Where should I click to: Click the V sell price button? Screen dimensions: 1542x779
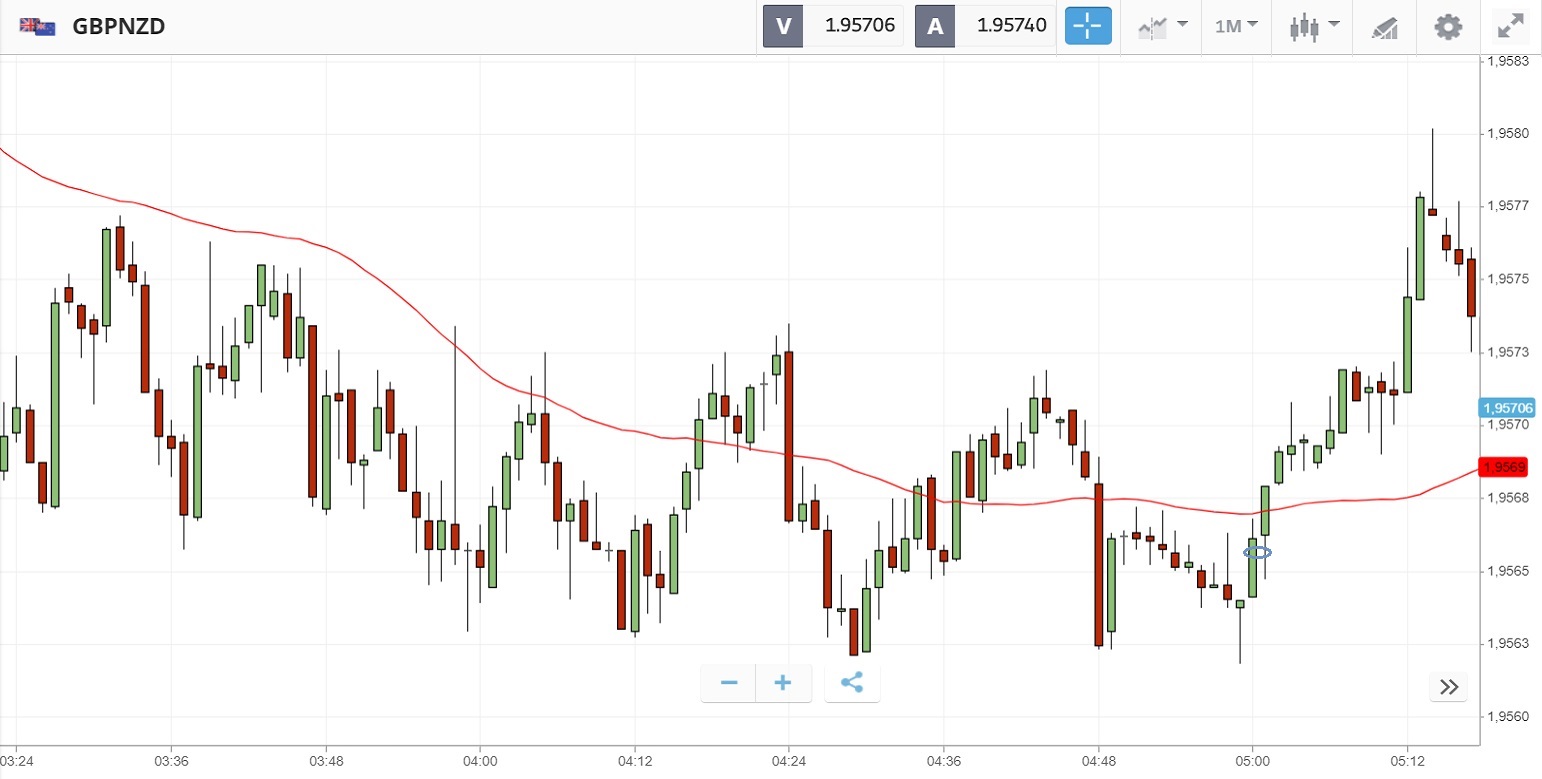pyautogui.click(x=833, y=26)
